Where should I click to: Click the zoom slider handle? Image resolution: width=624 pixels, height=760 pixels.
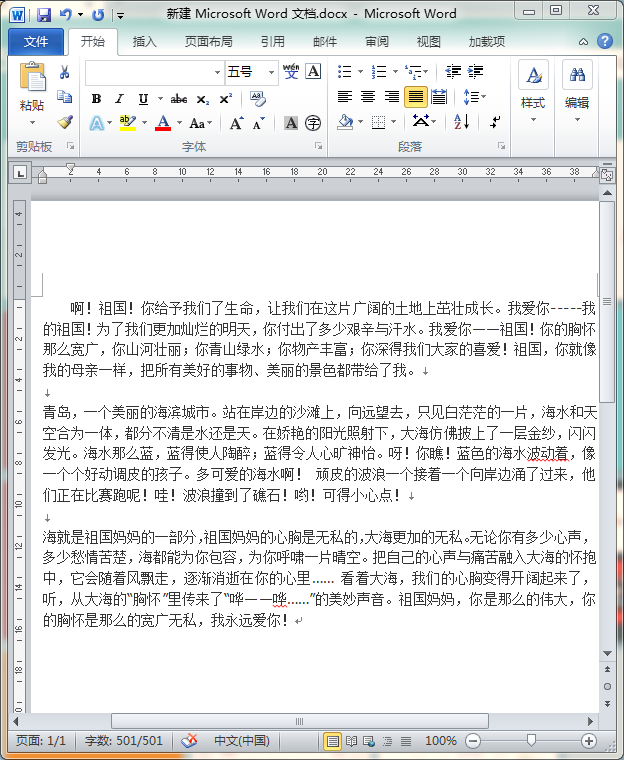click(531, 740)
